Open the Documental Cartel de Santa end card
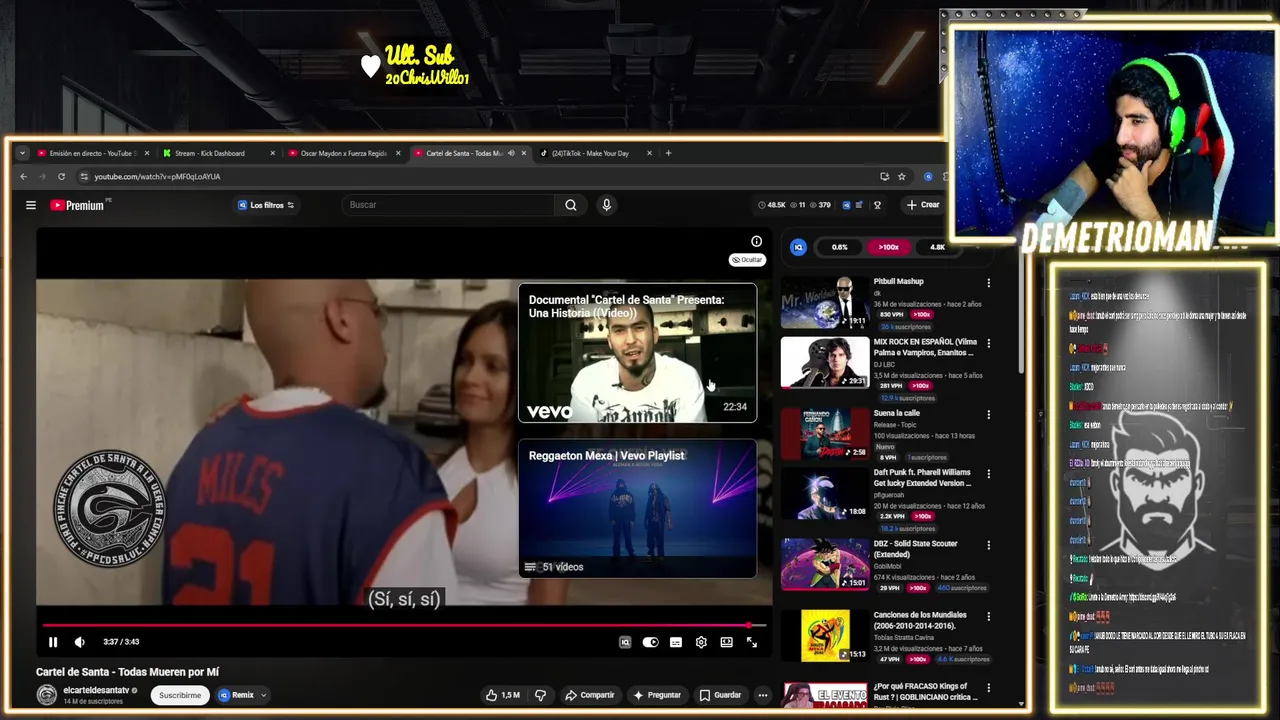The image size is (1280, 720). (637, 353)
